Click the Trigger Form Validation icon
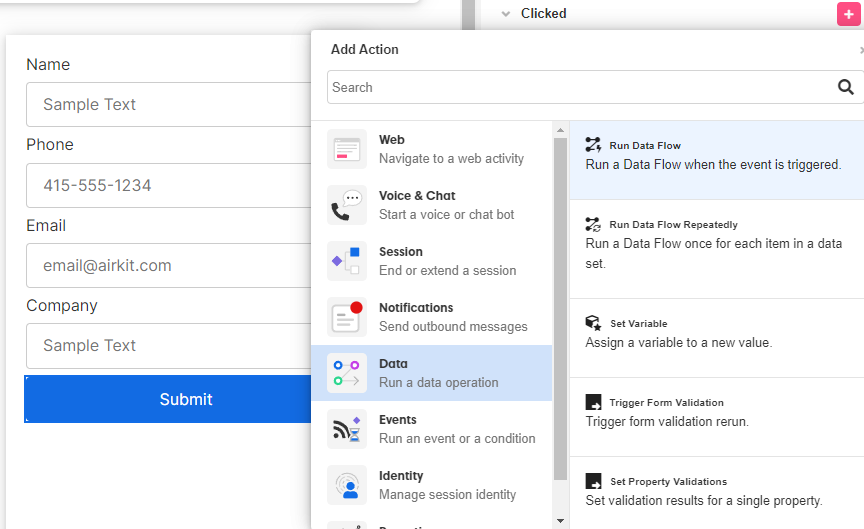The width and height of the screenshot is (864, 529). 593,402
